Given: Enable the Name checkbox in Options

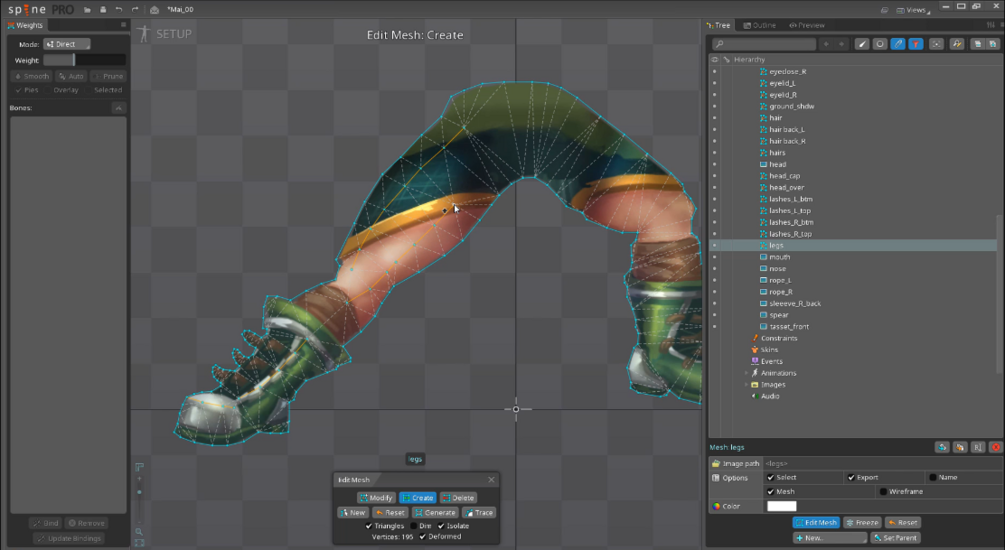Looking at the screenshot, I should [x=933, y=478].
